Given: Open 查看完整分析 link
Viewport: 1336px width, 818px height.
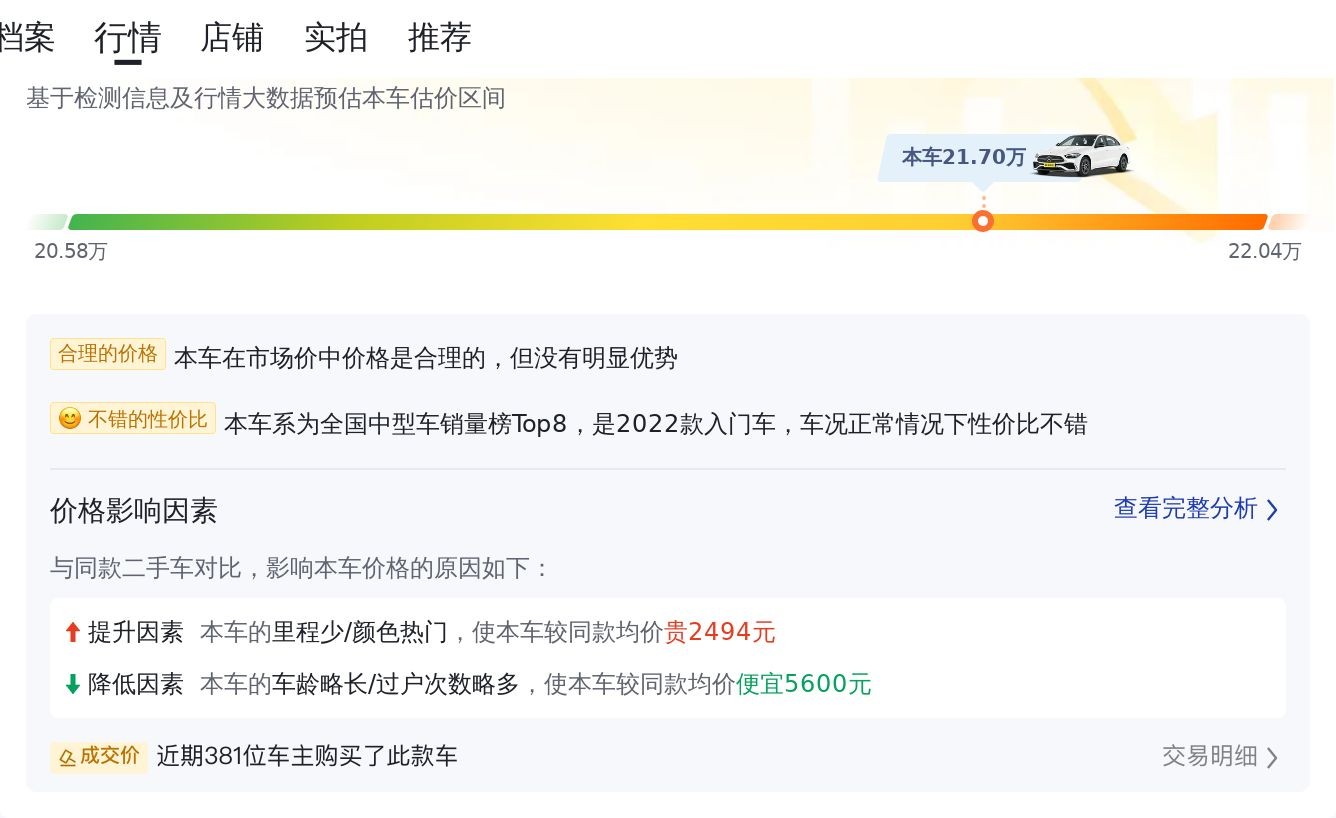Looking at the screenshot, I should 1185,509.
